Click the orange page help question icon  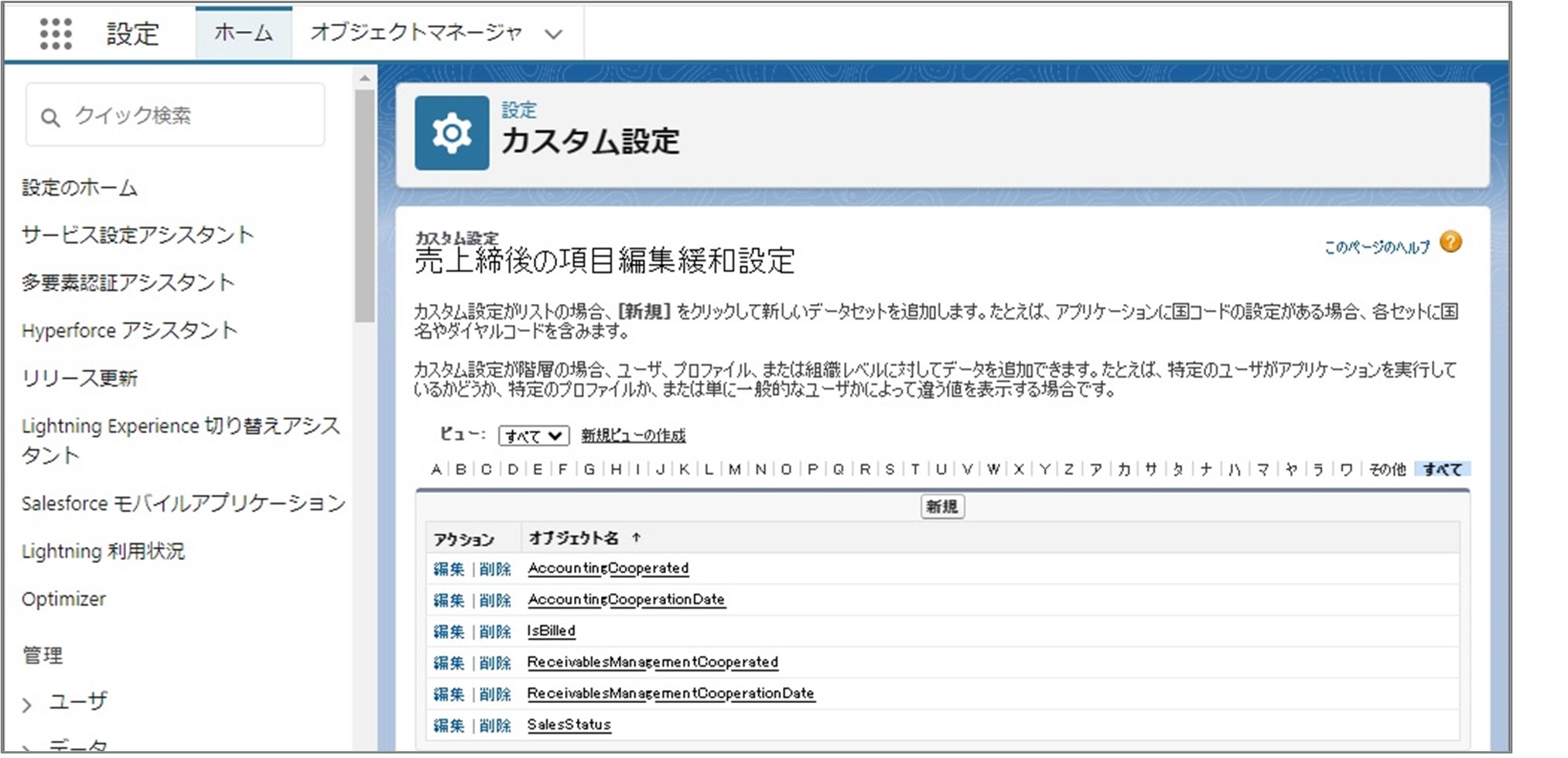(x=1450, y=243)
